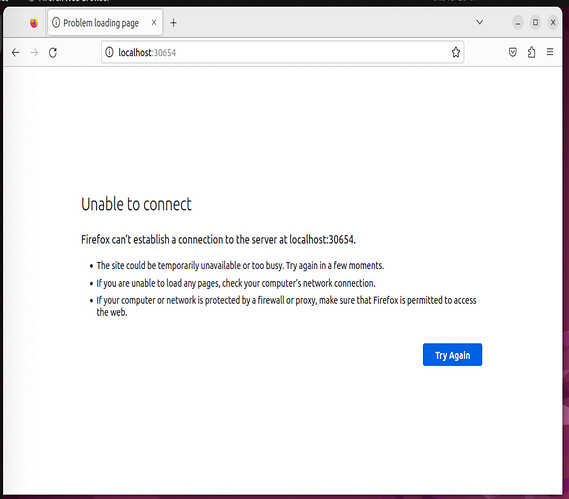Open a new tab with the plus button
The image size is (569, 499).
pos(173,23)
